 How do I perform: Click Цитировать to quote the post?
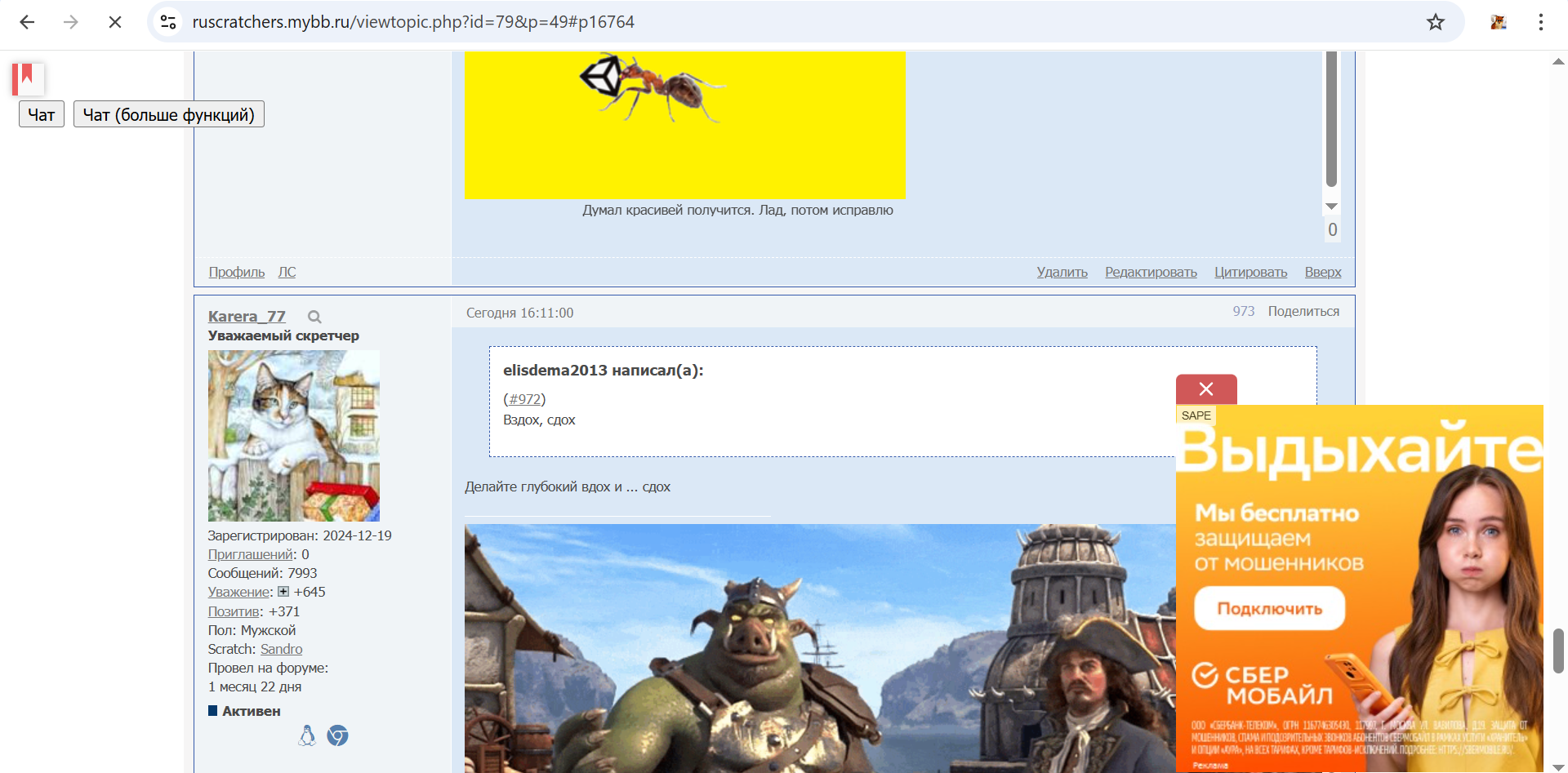coord(1250,272)
